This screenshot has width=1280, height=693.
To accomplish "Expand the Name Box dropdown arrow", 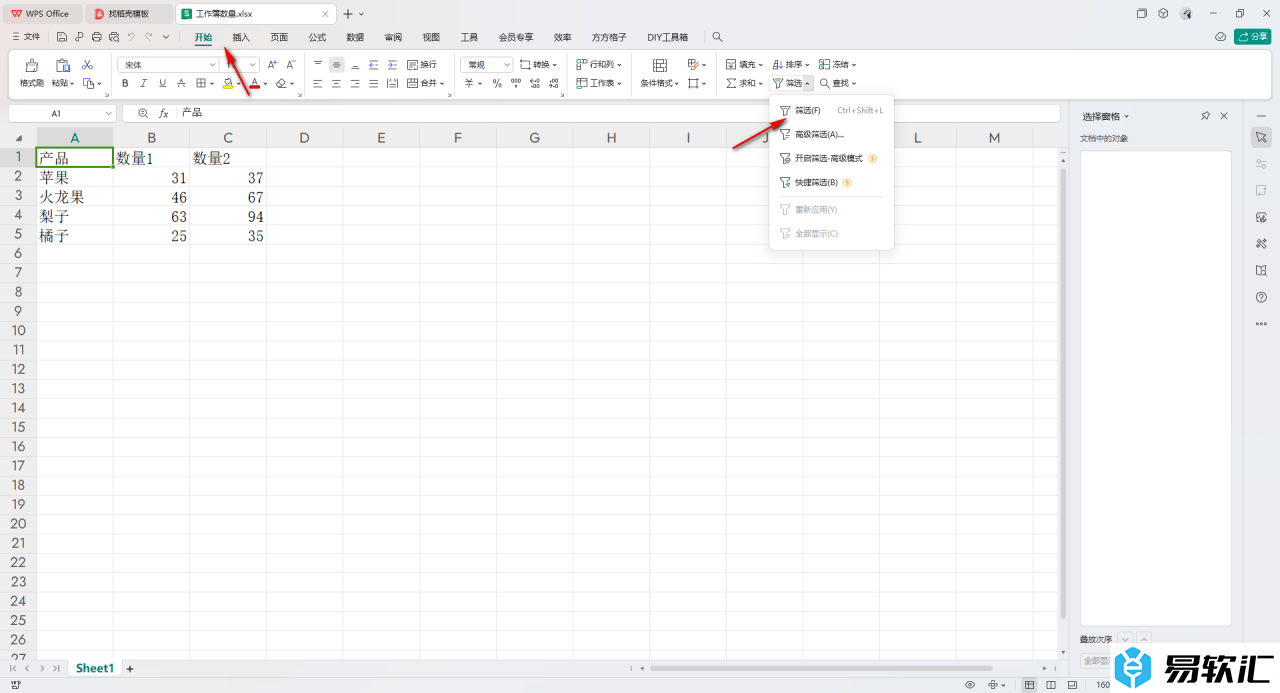I will click(x=107, y=114).
